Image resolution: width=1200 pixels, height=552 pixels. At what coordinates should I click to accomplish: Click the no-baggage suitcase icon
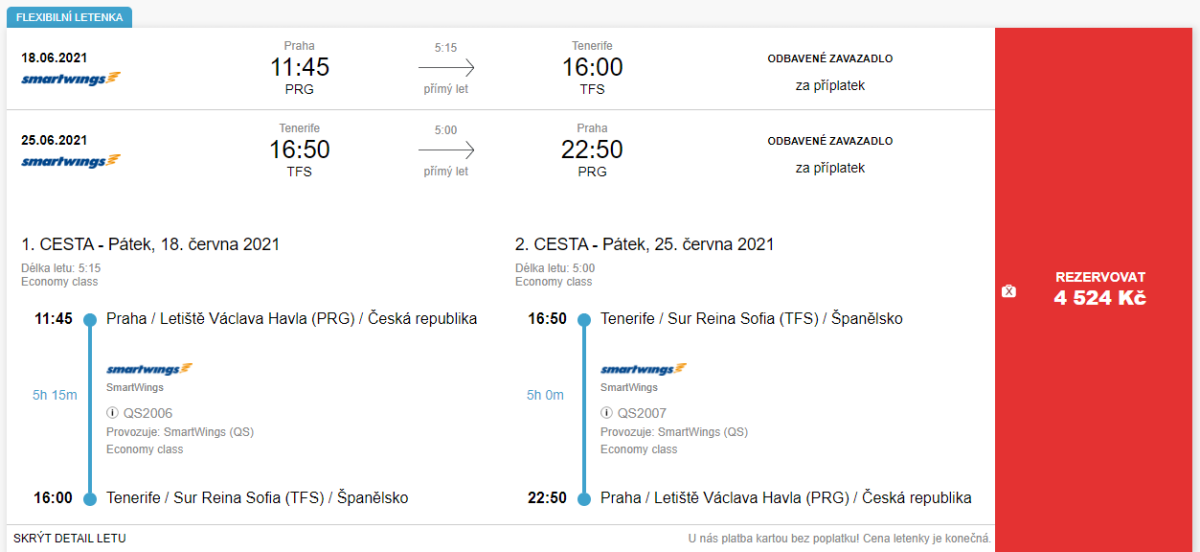(1008, 291)
